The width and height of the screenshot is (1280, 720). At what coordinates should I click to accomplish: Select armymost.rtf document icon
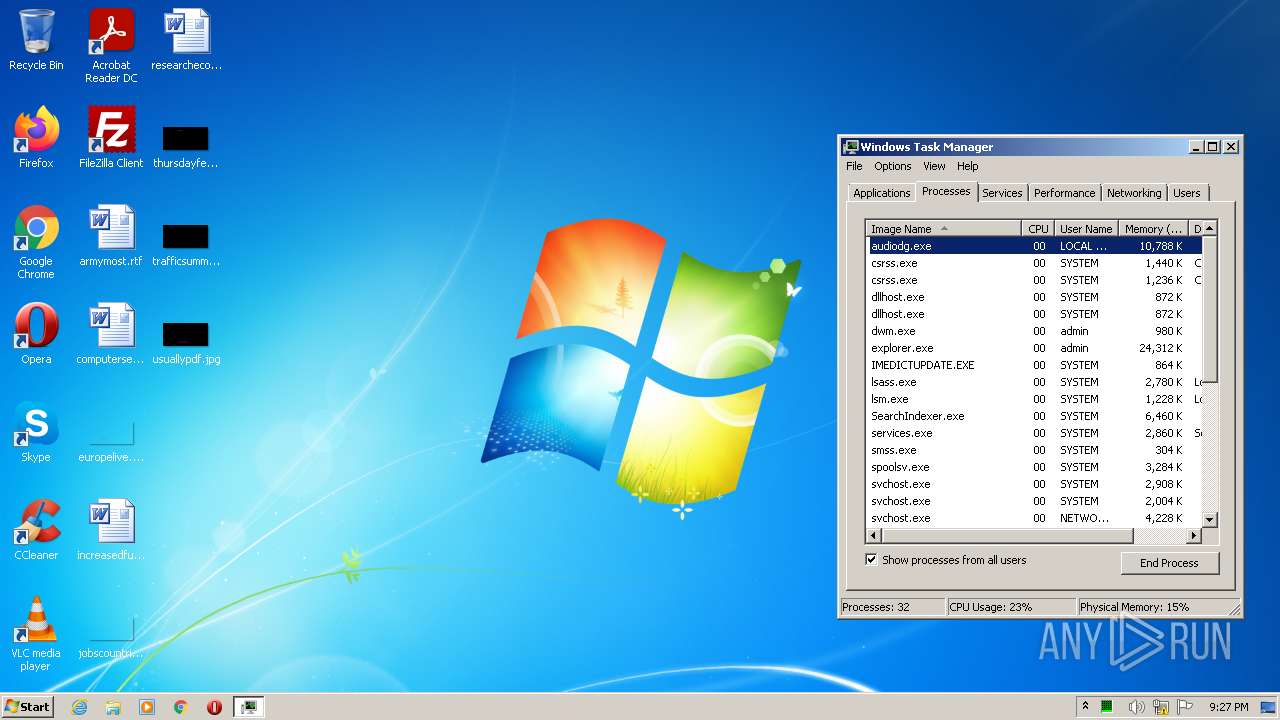point(111,236)
